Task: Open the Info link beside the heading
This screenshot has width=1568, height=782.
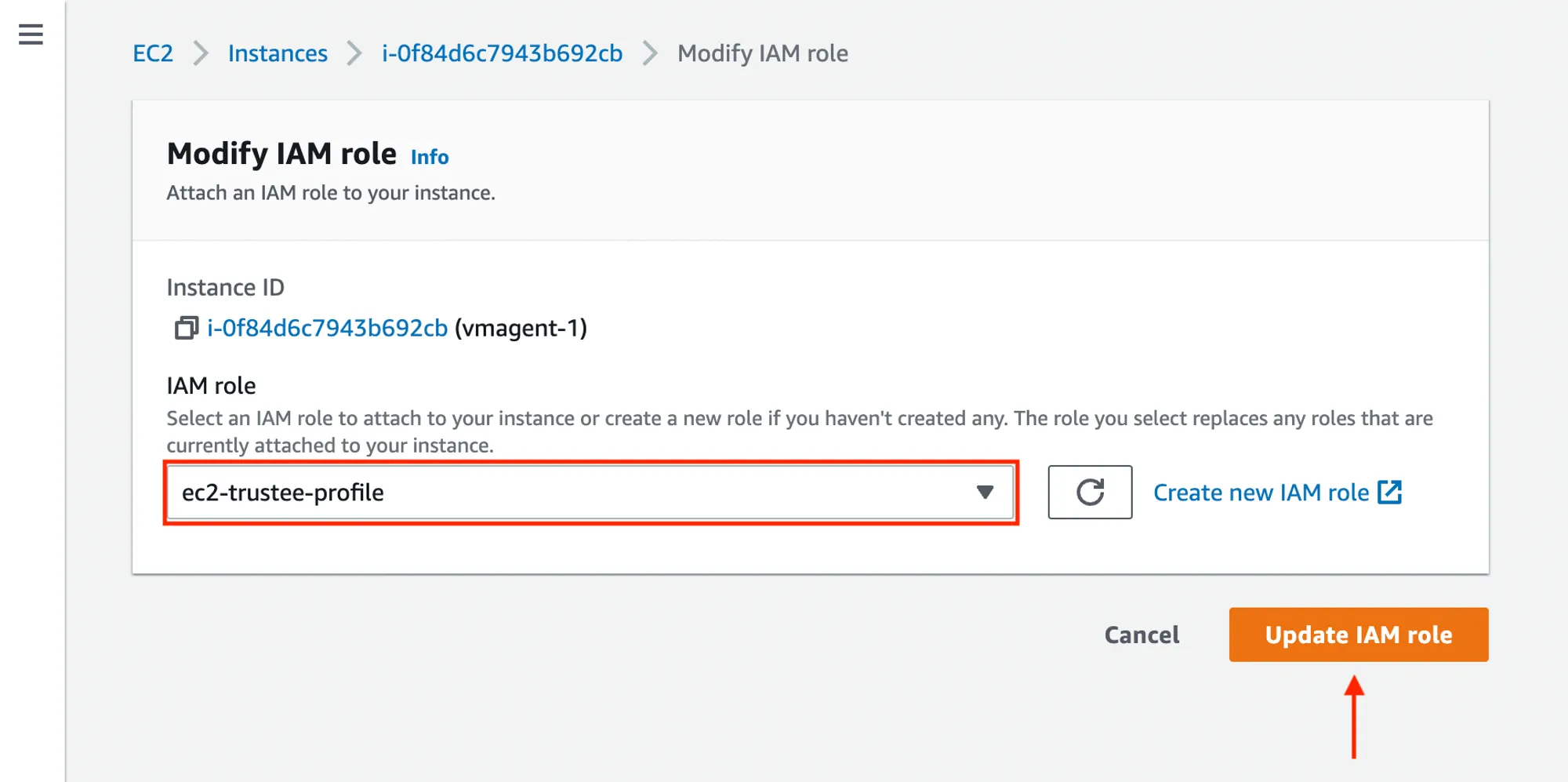Action: point(430,157)
